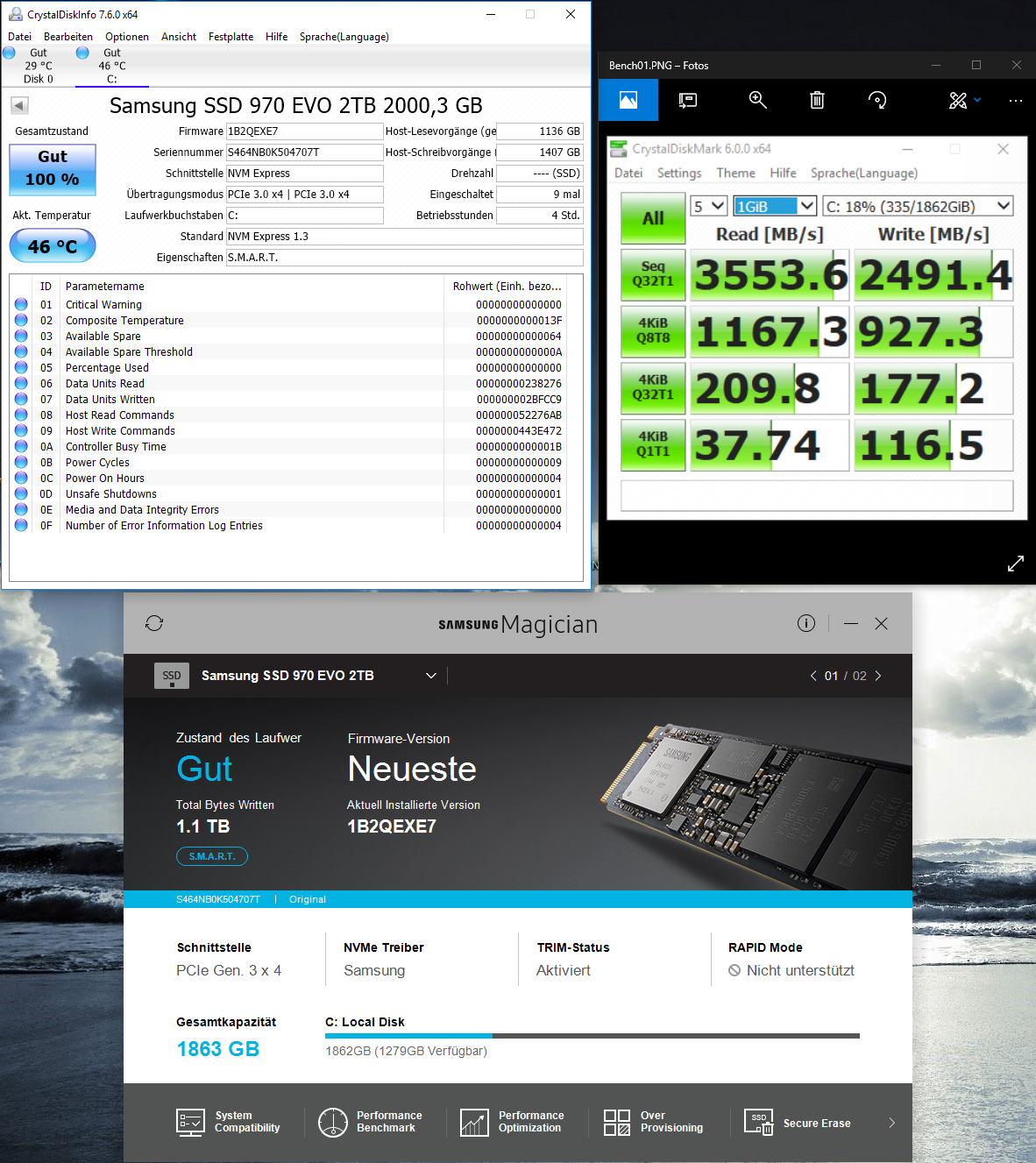Click the collection picture icon in Fotos

click(628, 100)
